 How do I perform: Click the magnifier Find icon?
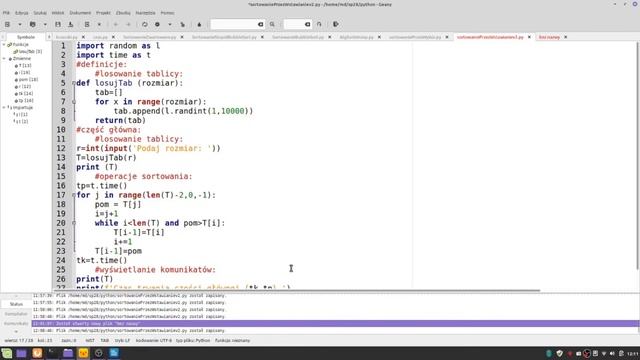(x=272, y=24)
